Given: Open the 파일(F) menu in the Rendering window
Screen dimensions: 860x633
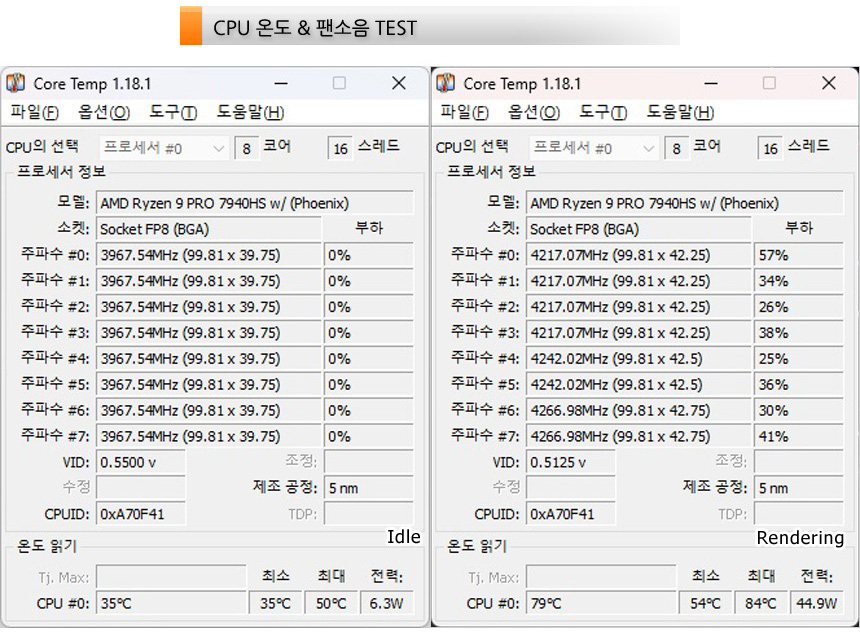Looking at the screenshot, I should click(464, 112).
